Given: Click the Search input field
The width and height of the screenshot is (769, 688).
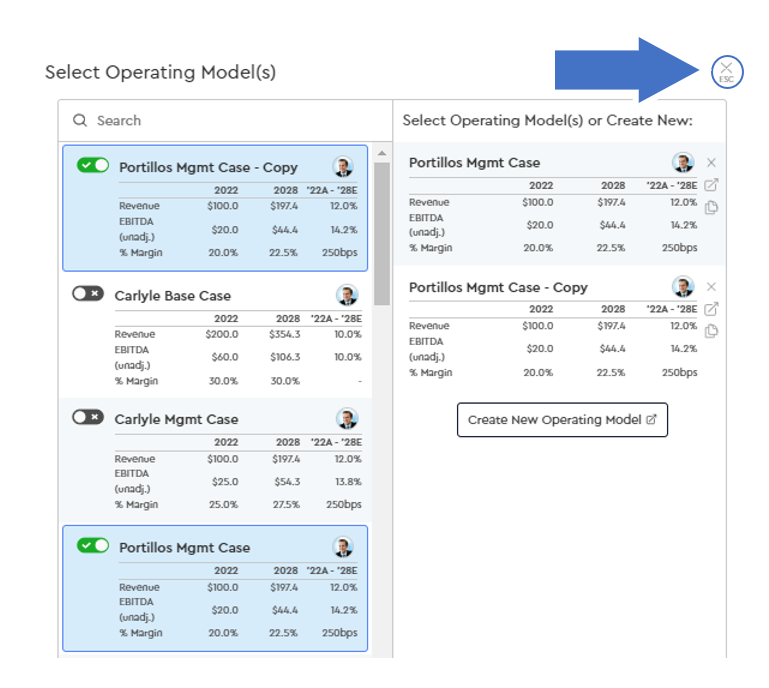Looking at the screenshot, I should coord(226,121).
